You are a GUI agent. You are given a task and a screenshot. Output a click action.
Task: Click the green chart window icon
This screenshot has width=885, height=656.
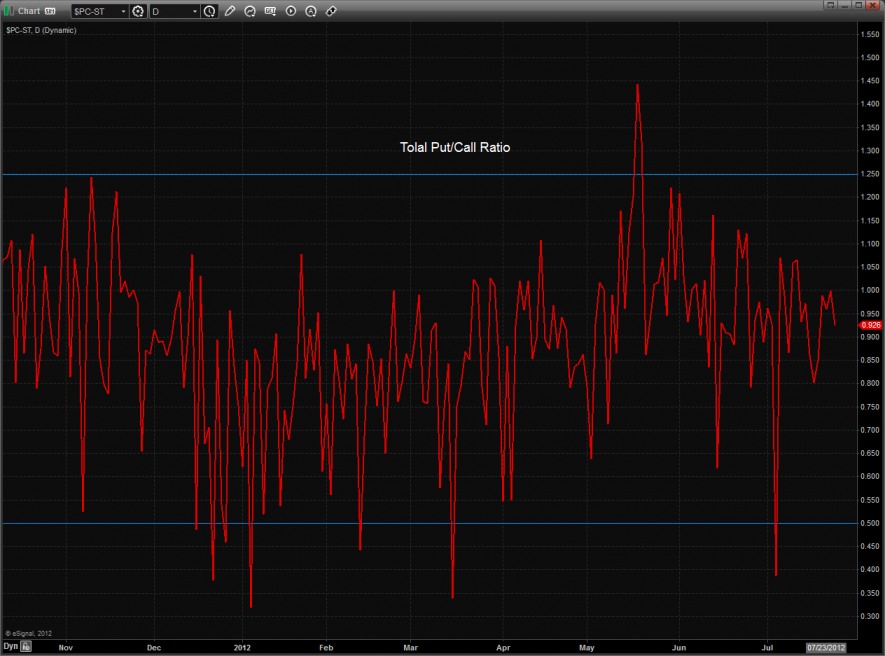[x=9, y=11]
